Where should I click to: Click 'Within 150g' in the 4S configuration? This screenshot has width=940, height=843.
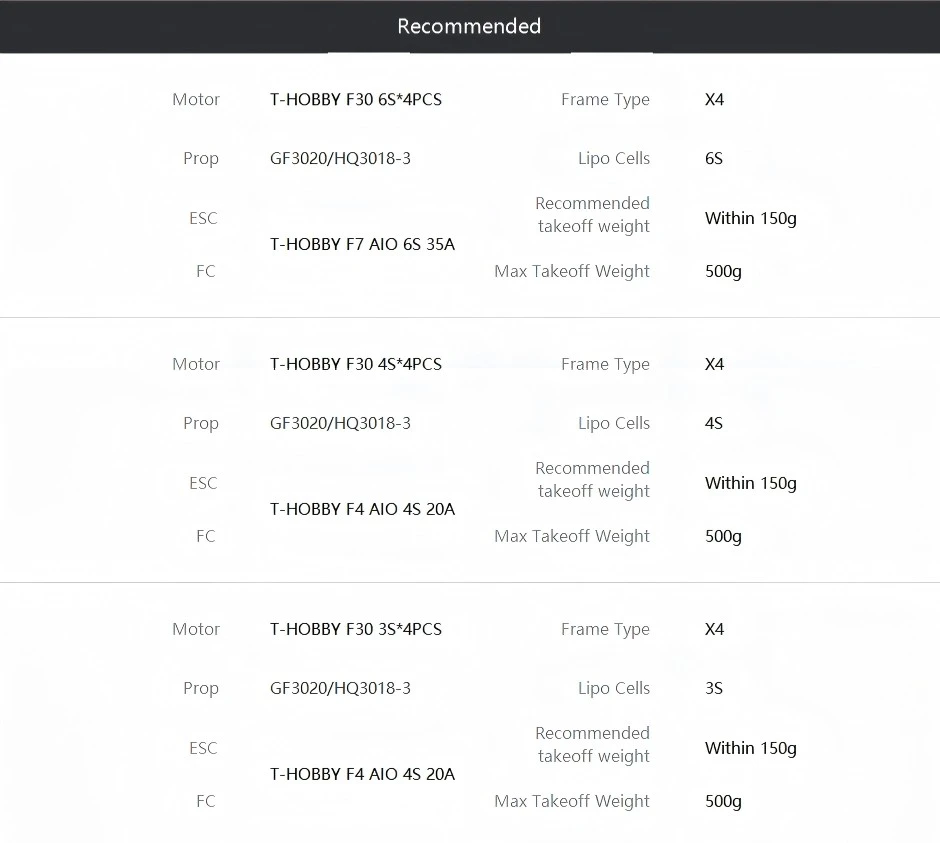750,484
